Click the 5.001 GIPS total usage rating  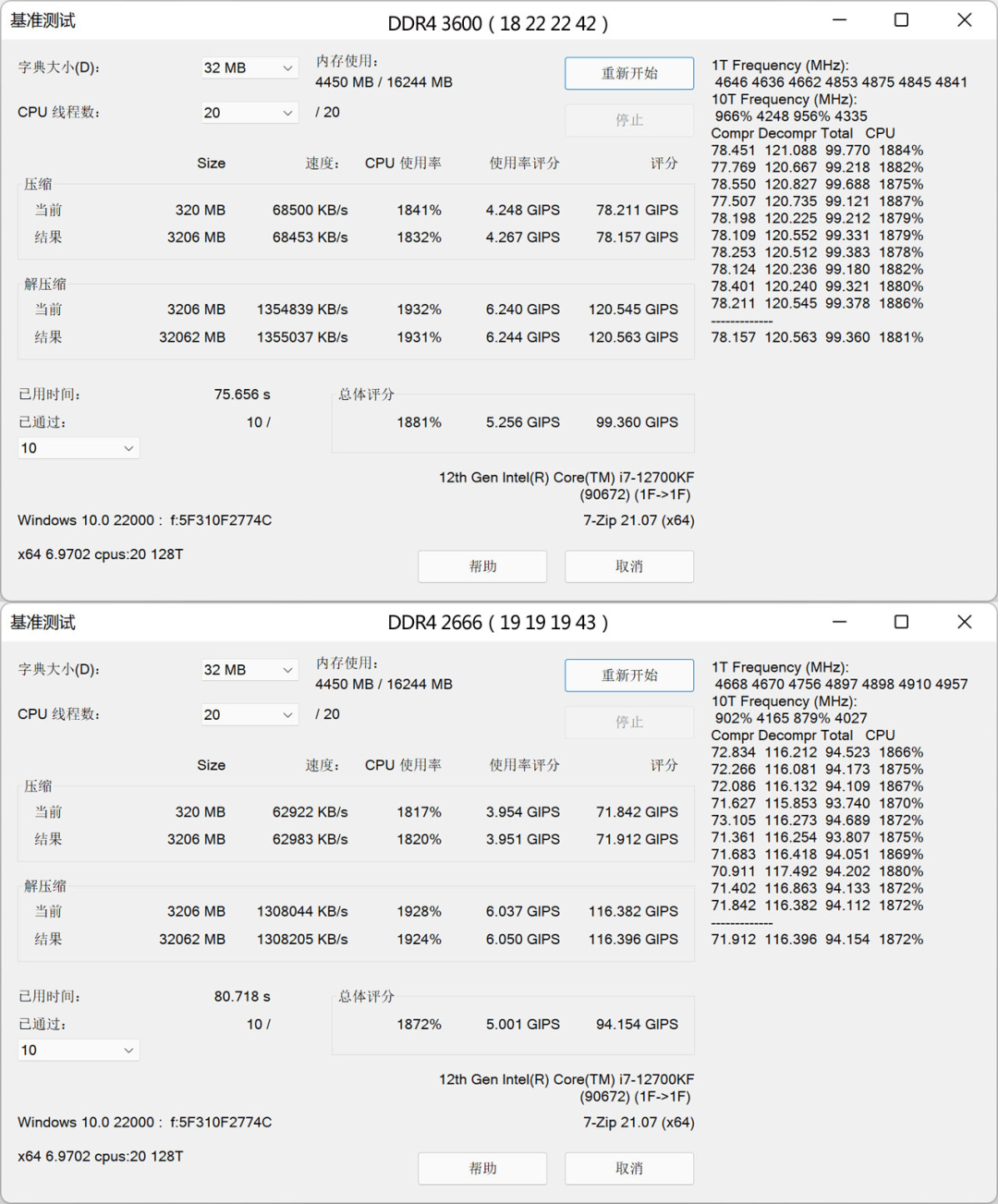pos(523,1025)
